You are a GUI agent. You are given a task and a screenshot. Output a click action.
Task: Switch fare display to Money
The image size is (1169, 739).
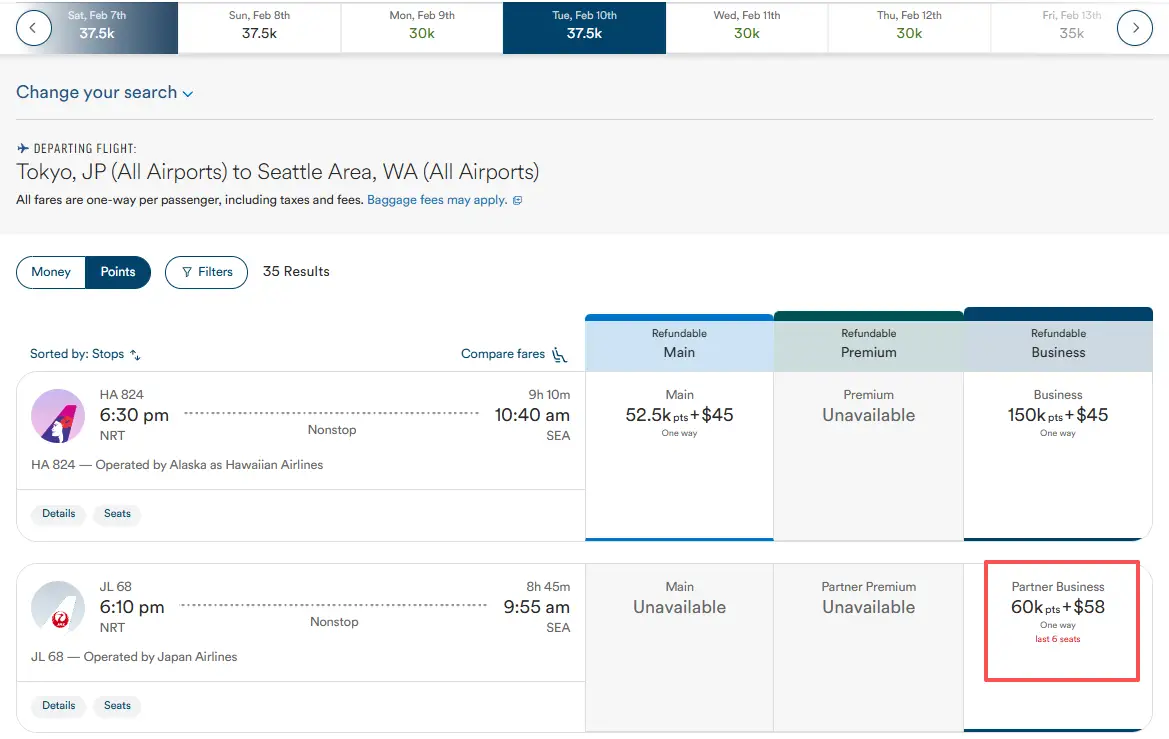click(x=51, y=272)
